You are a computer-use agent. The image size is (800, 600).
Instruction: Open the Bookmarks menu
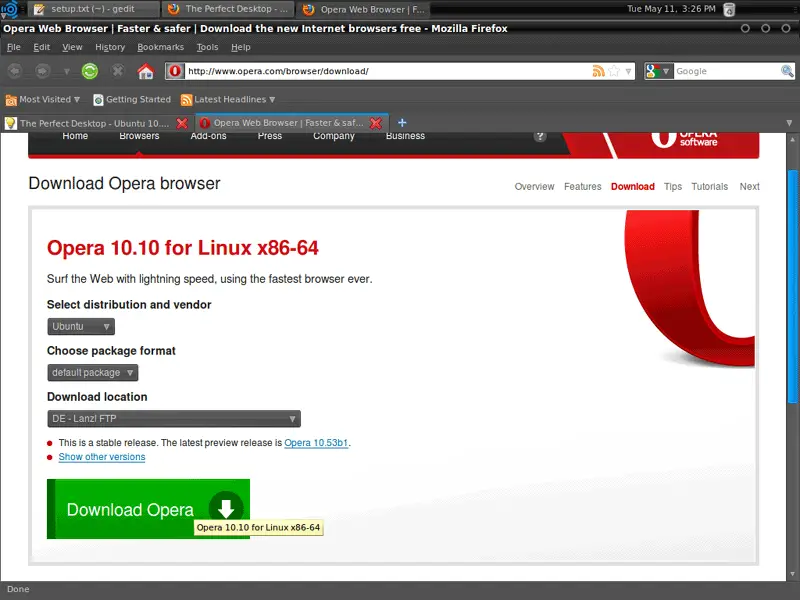coord(160,47)
